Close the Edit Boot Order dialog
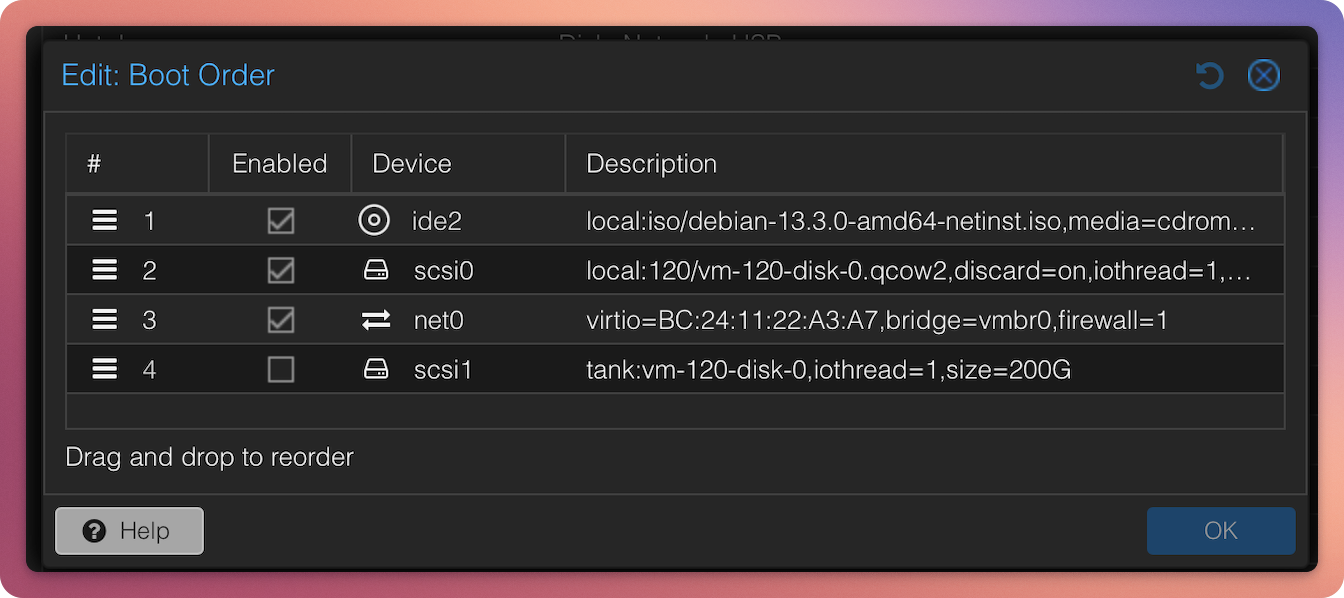Screen dimensions: 1344x598 tap(1263, 76)
